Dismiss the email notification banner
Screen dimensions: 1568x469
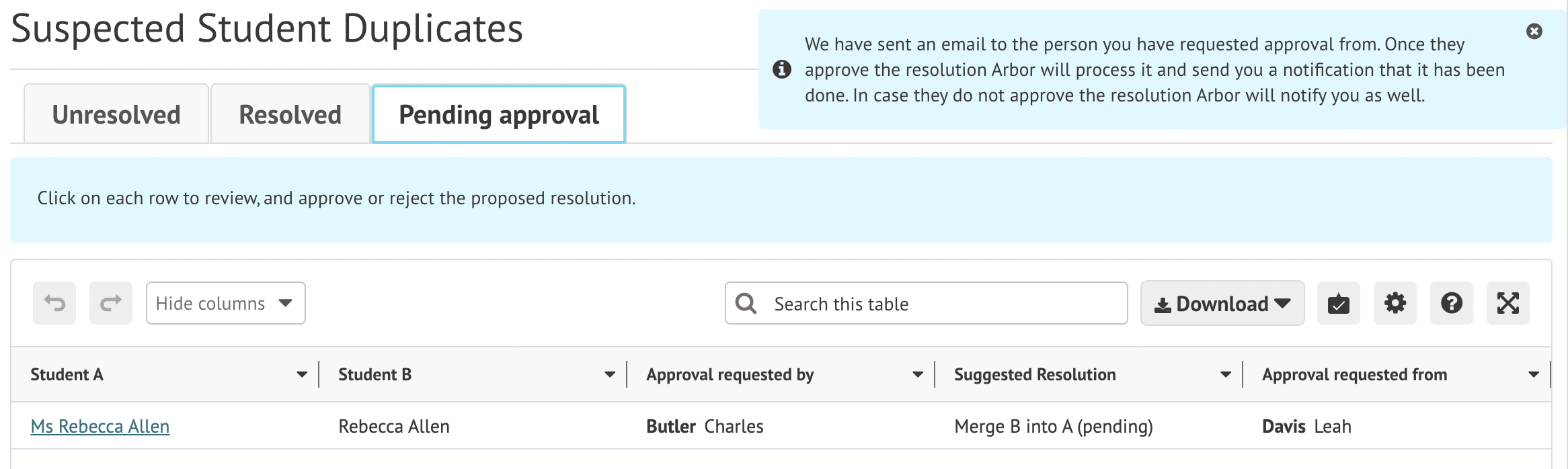pos(1534,32)
